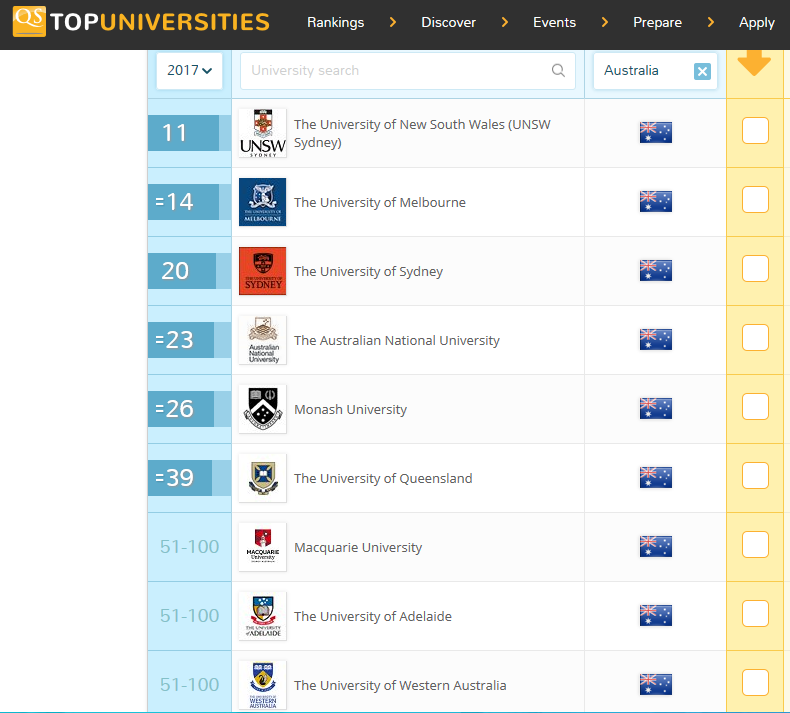Open The University of Sydney link
Image resolution: width=790 pixels, height=713 pixels.
368,272
